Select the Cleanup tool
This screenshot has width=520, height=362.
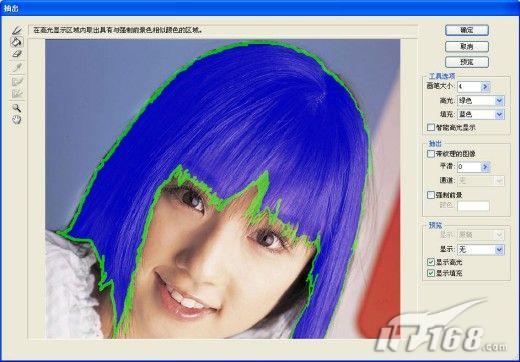(17, 82)
